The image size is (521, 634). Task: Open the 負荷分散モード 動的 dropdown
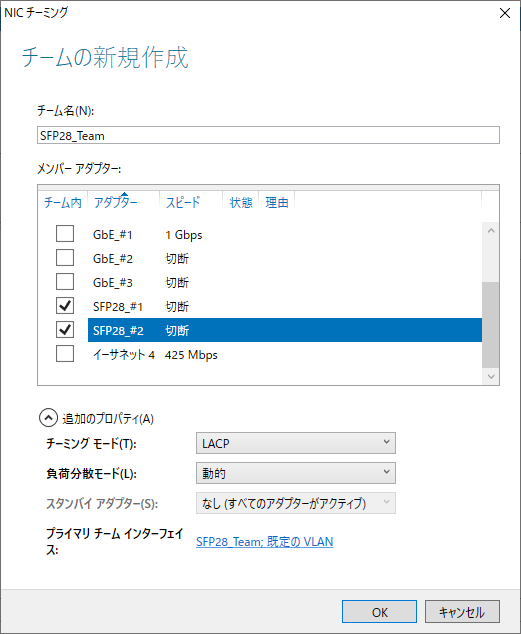point(295,473)
